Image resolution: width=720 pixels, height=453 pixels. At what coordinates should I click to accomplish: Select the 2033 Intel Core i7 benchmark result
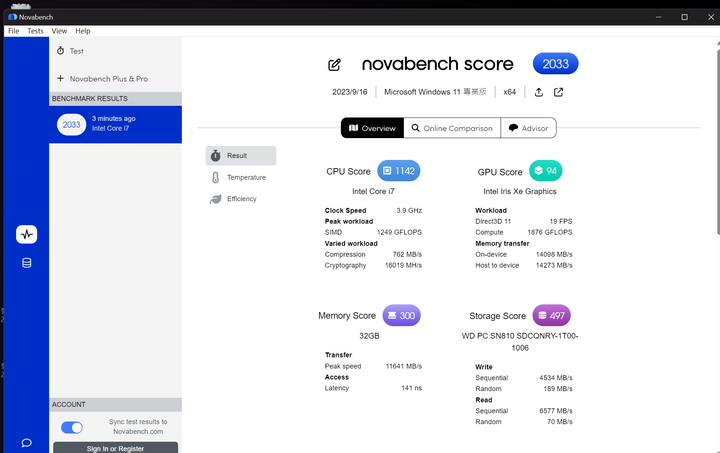click(115, 124)
